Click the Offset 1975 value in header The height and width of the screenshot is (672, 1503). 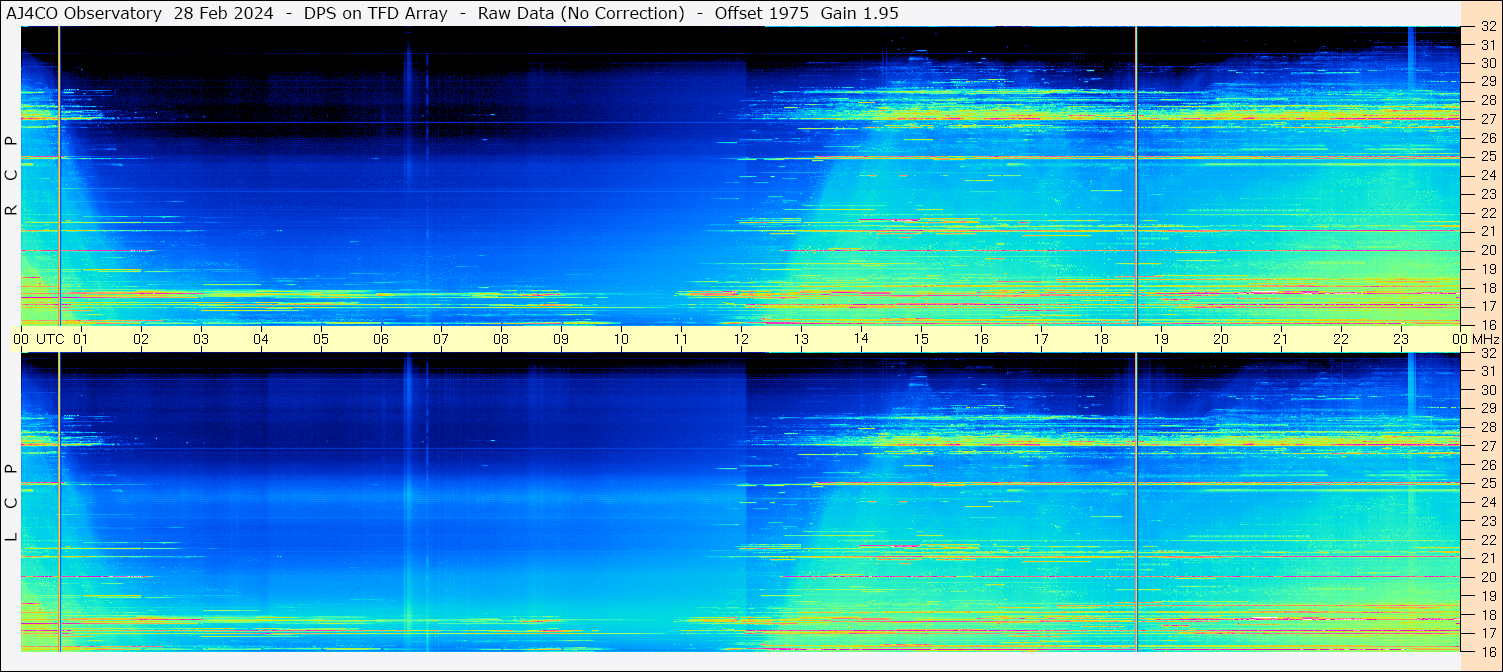coord(761,13)
